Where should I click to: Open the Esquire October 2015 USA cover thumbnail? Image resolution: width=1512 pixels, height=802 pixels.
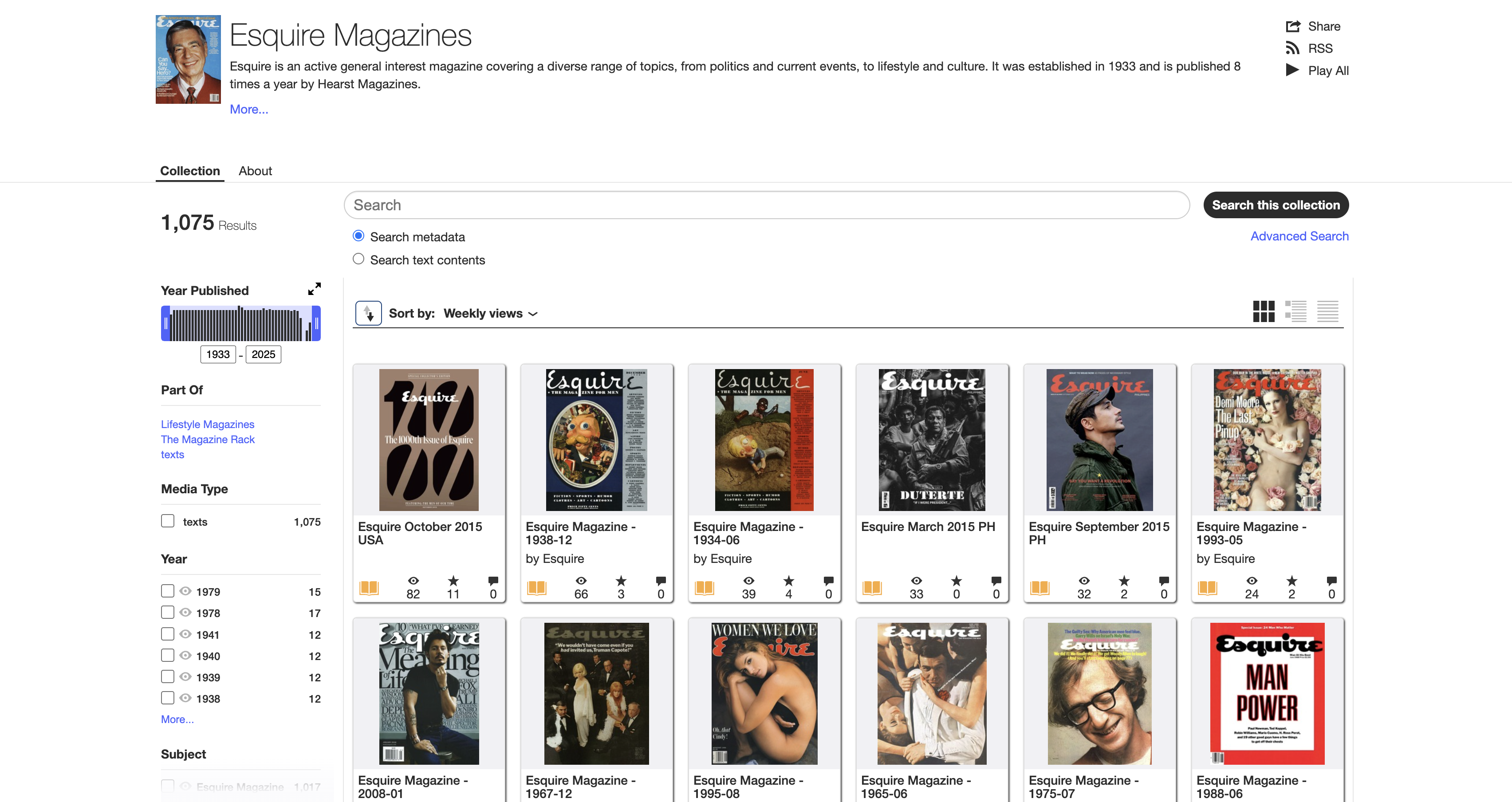click(x=429, y=440)
